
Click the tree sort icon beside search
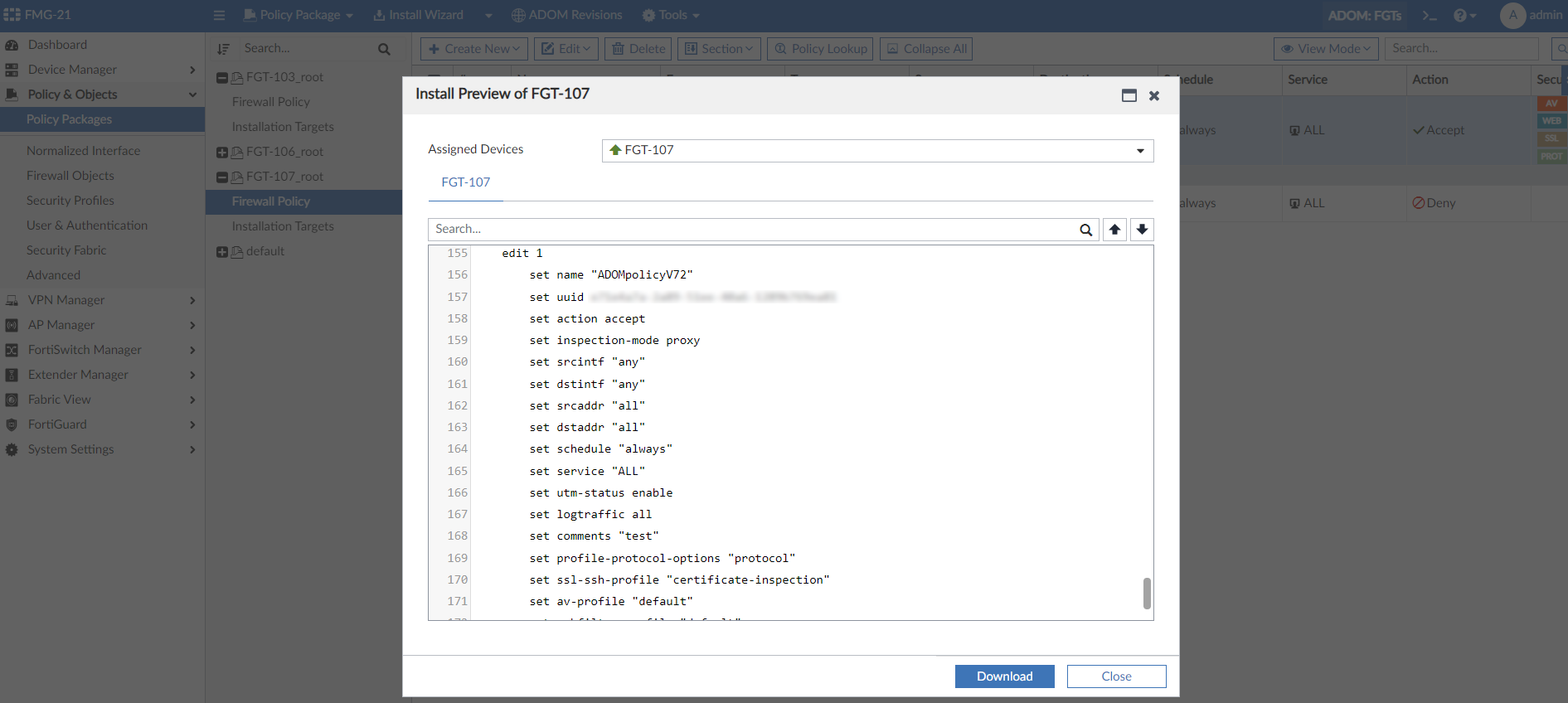[x=223, y=49]
